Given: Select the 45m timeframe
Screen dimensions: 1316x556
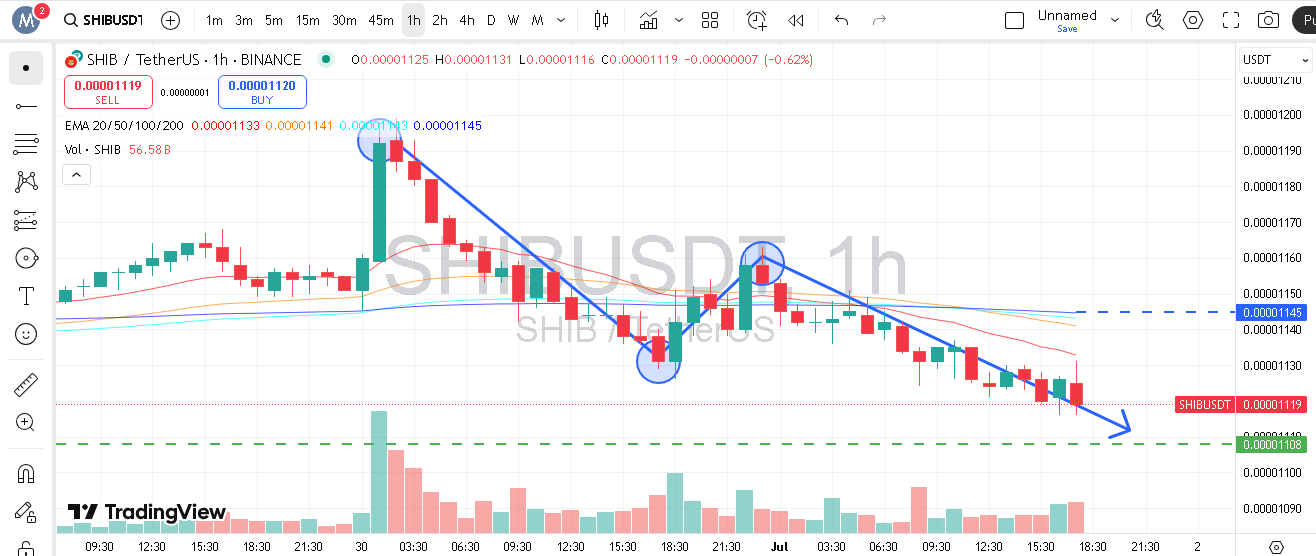Looking at the screenshot, I should [x=381, y=20].
